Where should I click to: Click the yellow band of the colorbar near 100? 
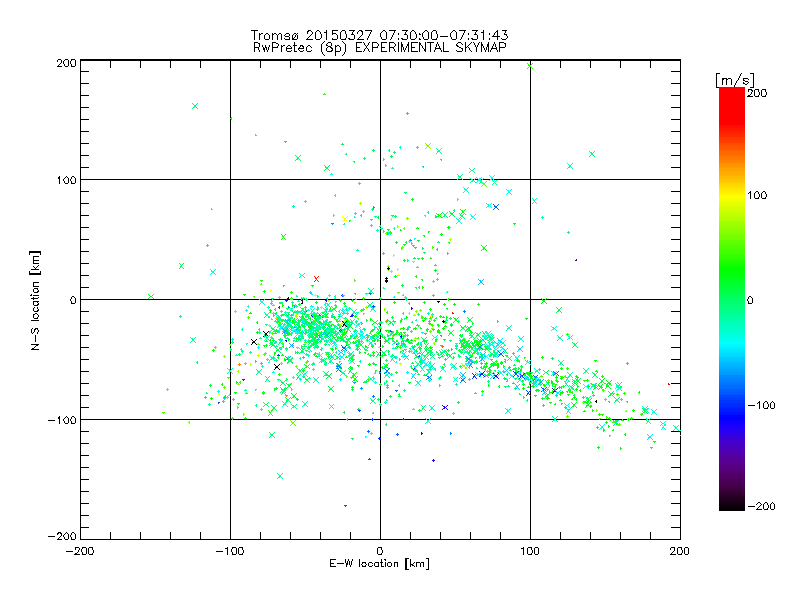pos(732,195)
